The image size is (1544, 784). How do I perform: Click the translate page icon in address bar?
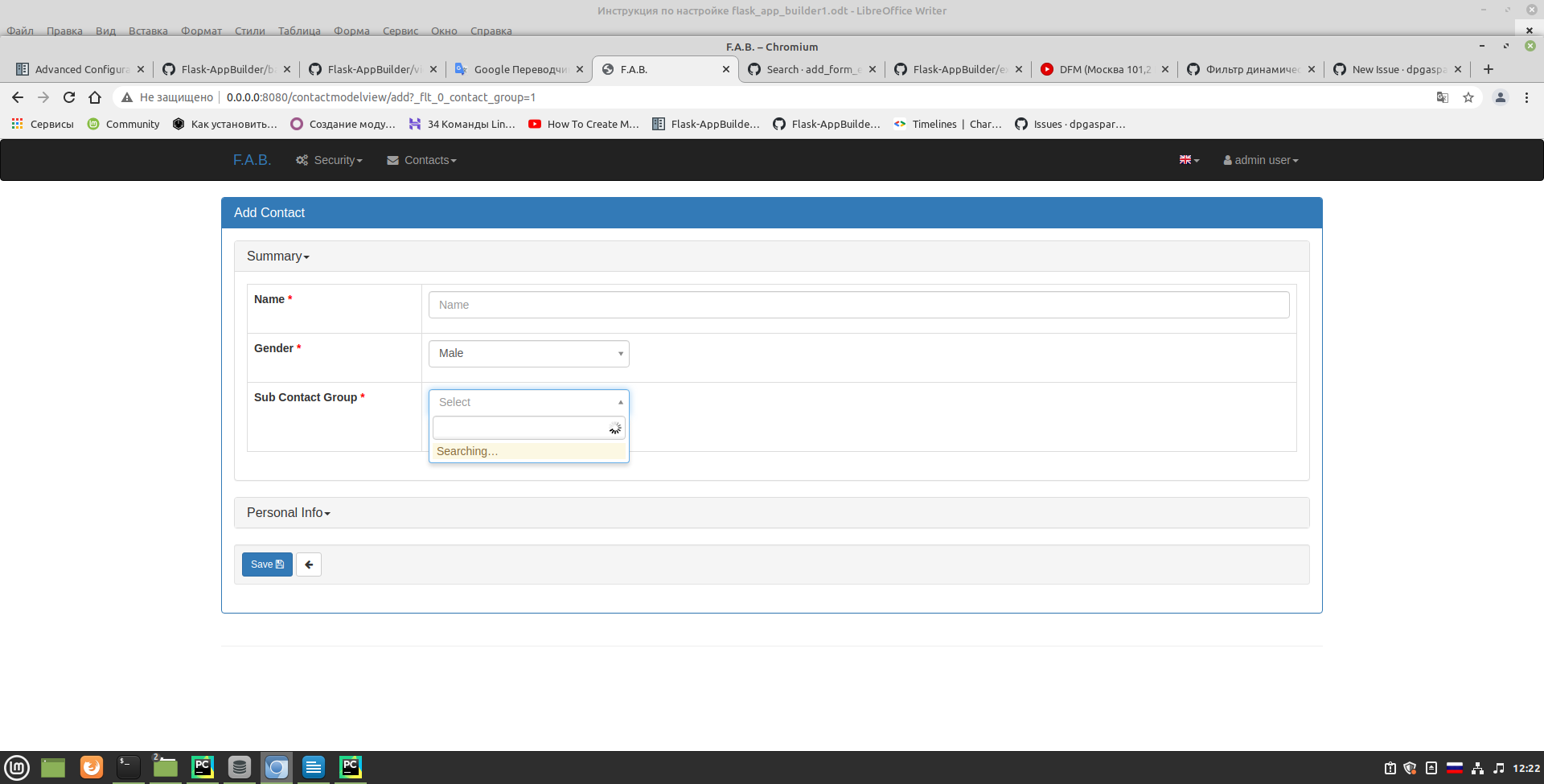point(1443,97)
